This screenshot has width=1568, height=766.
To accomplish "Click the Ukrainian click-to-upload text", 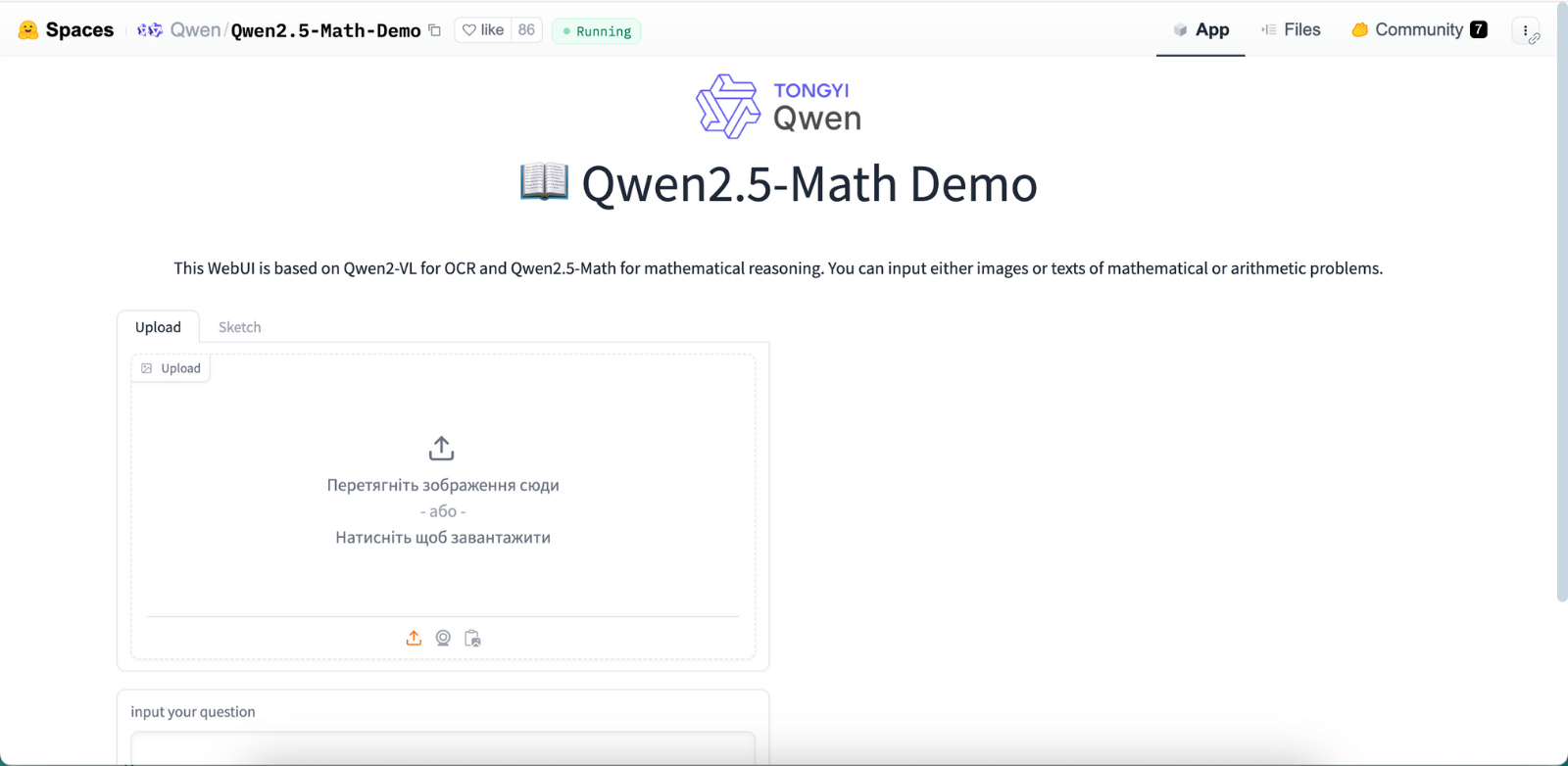I will click(443, 537).
